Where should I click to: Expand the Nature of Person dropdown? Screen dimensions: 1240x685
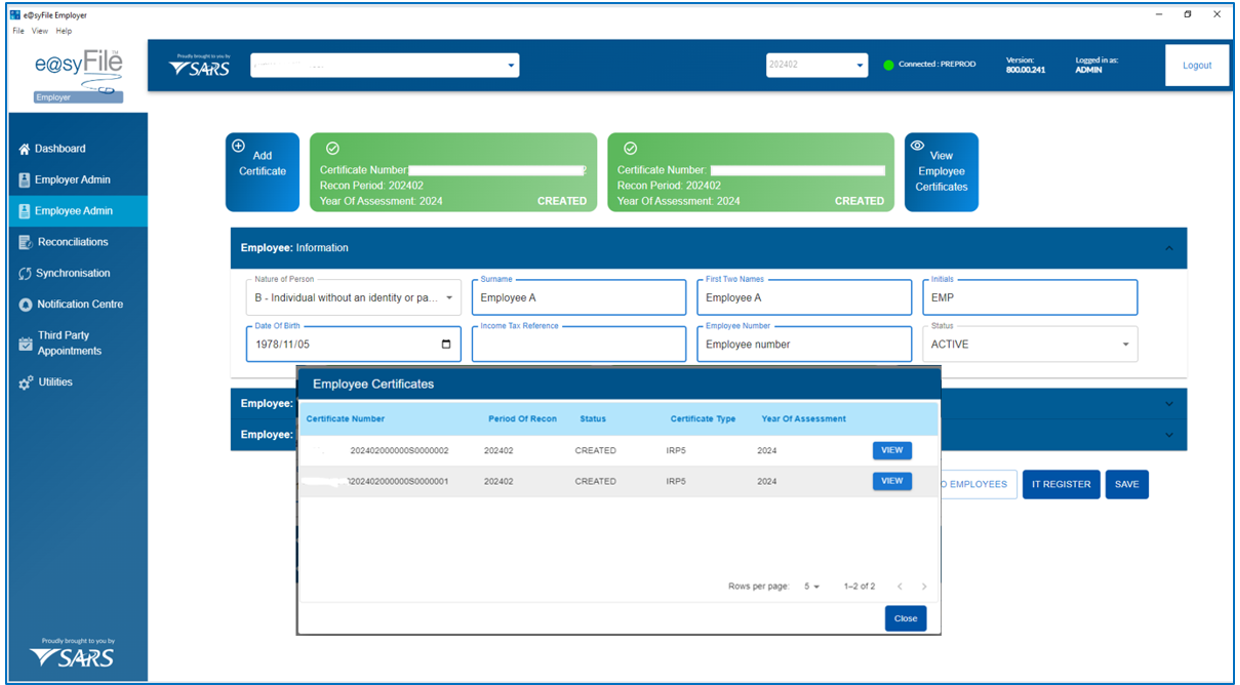pyautogui.click(x=449, y=298)
